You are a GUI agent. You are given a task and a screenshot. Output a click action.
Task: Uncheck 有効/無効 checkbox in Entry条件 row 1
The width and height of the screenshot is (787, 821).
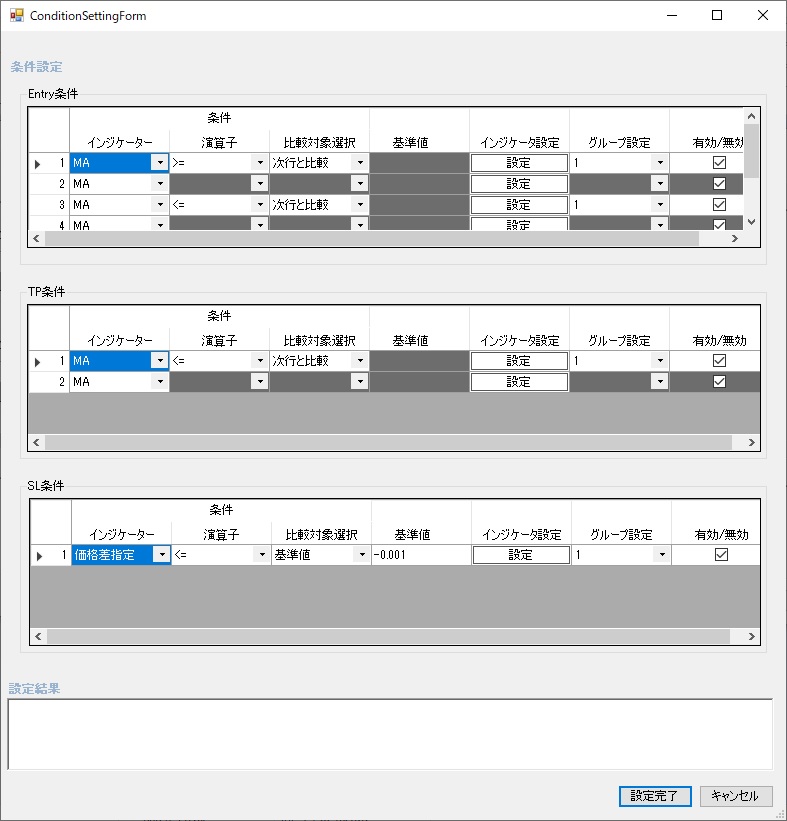(x=718, y=163)
